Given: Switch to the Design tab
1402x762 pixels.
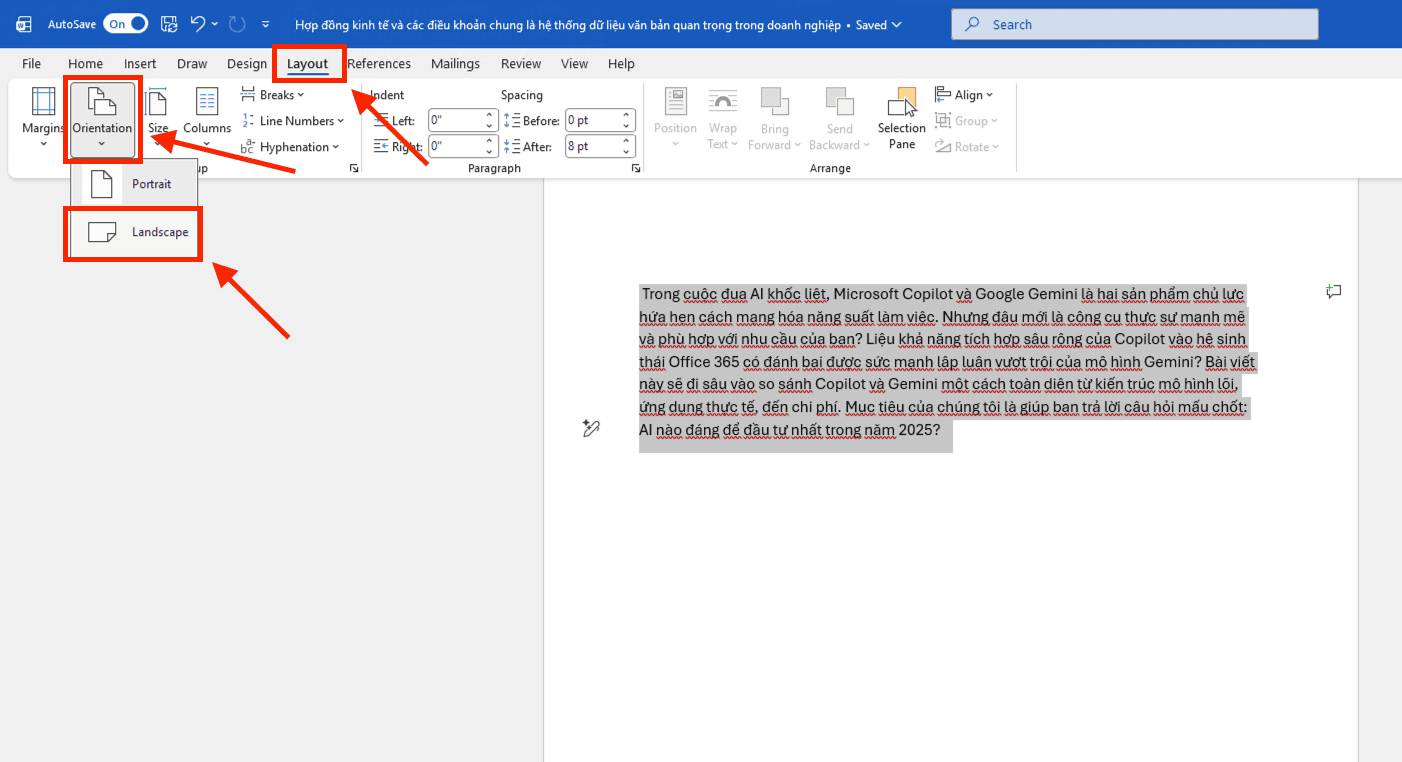Looking at the screenshot, I should coord(247,63).
